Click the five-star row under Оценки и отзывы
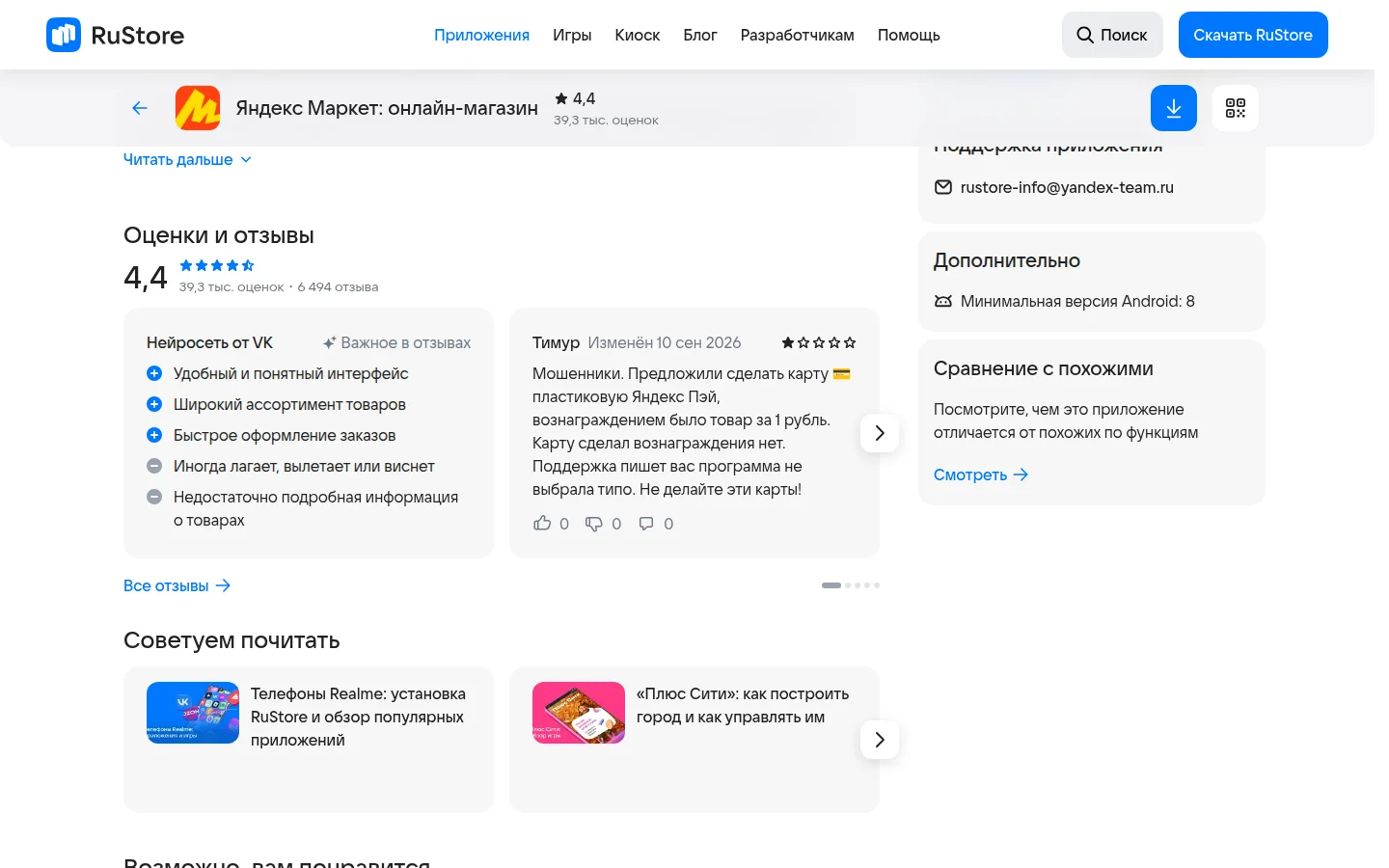1389x868 pixels. pos(217,265)
